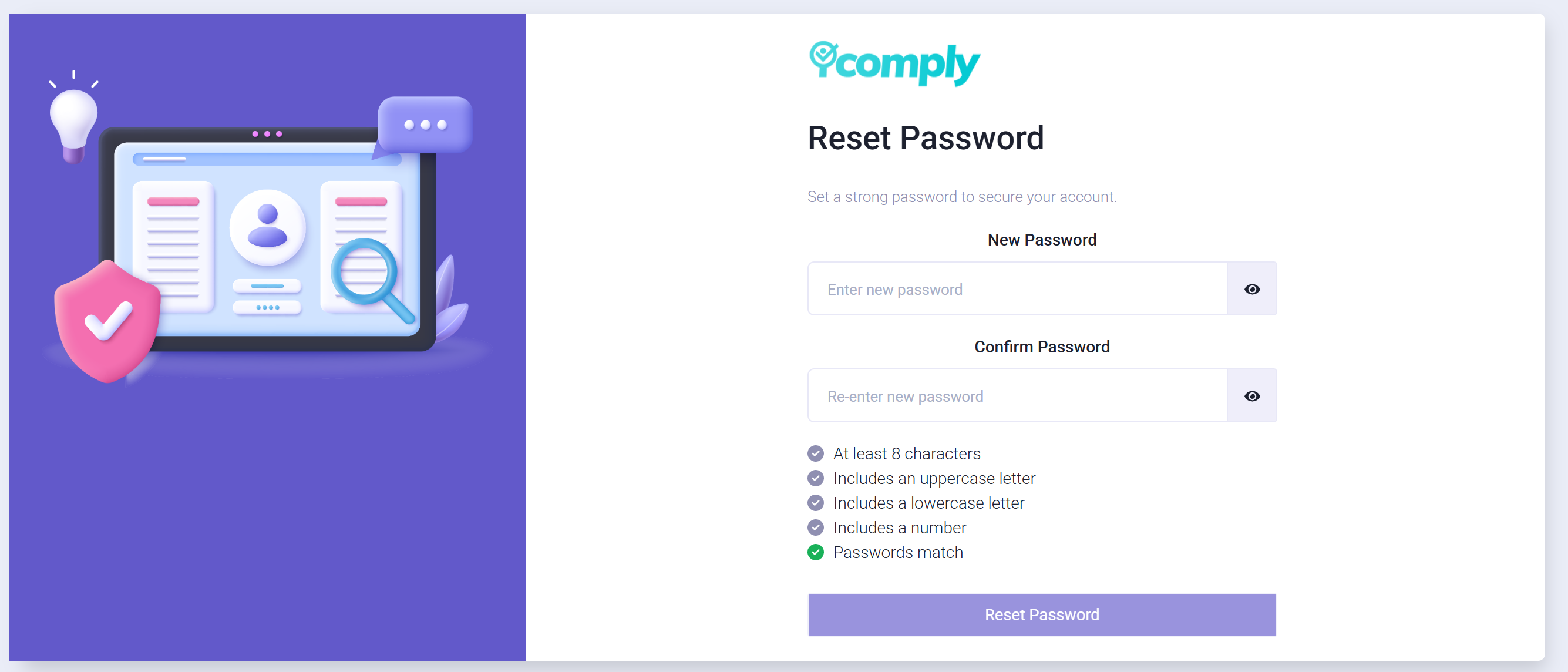
Task: Show the Confirm Password field contents
Action: (1251, 397)
